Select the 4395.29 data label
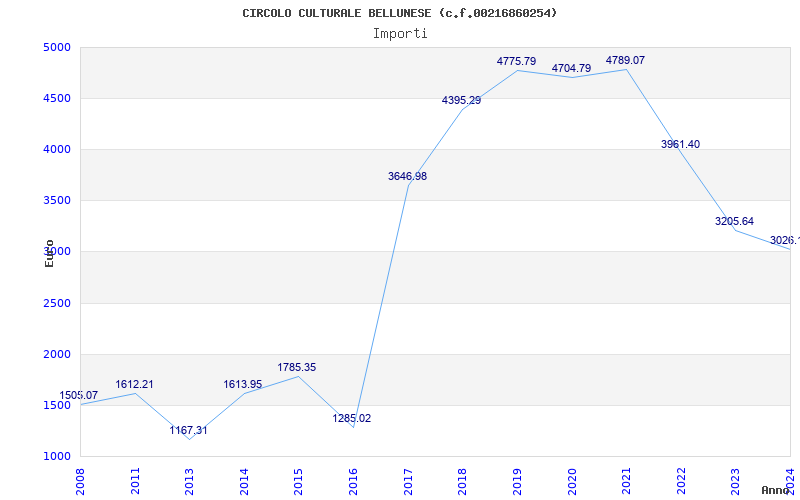800x500 pixels. 461,101
